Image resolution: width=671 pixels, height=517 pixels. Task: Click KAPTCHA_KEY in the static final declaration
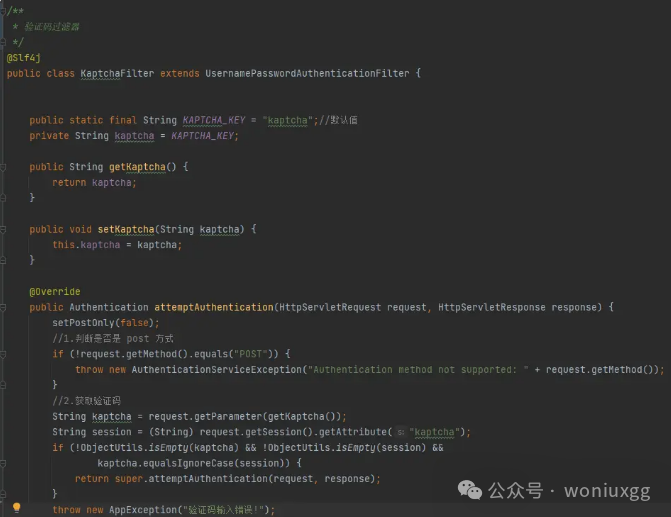214,120
